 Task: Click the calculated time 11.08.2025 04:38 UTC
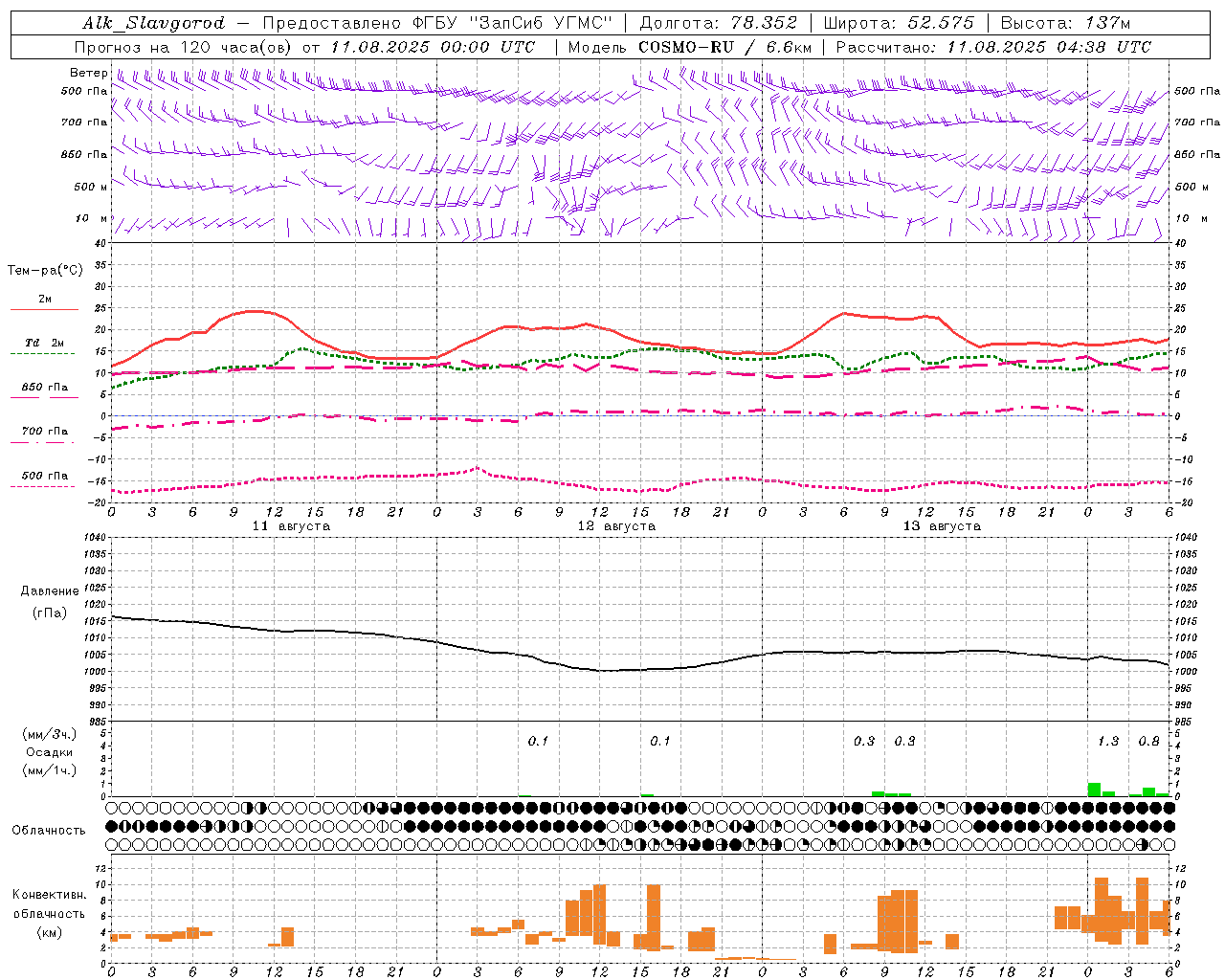[1049, 47]
